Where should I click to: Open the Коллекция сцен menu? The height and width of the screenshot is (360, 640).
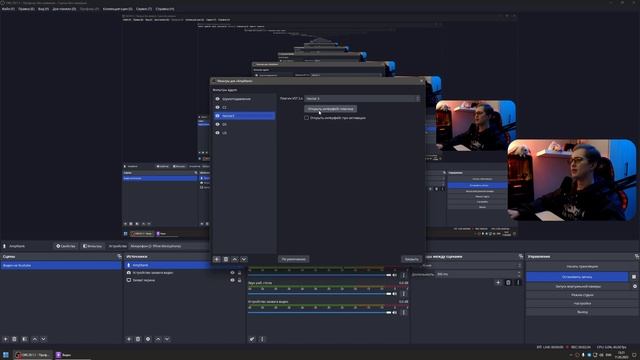[118, 9]
